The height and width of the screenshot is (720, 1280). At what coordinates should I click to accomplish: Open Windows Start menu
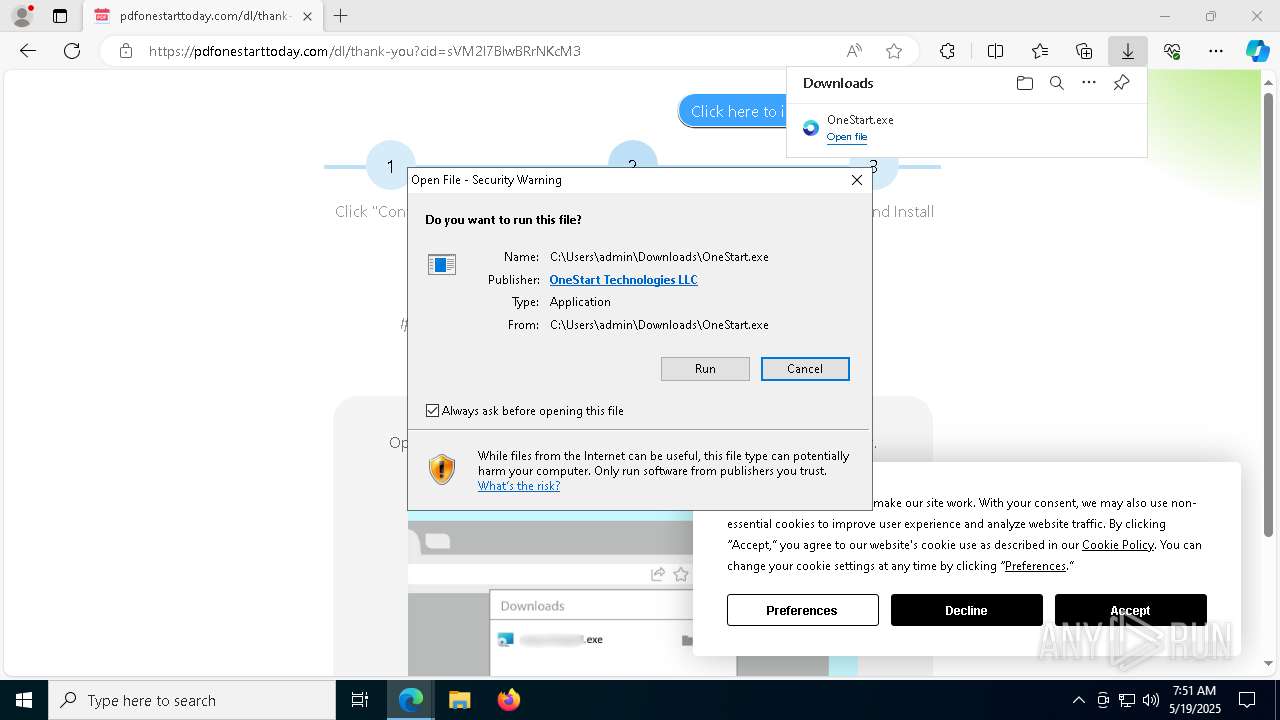tap(24, 700)
